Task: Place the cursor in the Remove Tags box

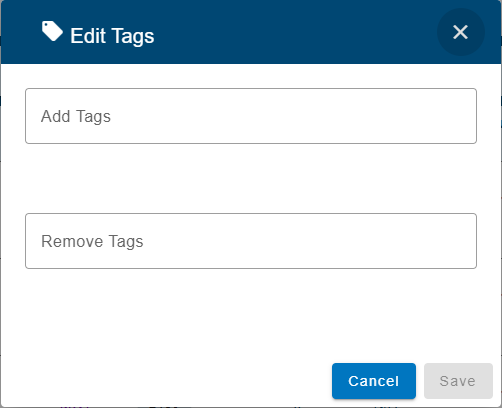Action: (251, 241)
